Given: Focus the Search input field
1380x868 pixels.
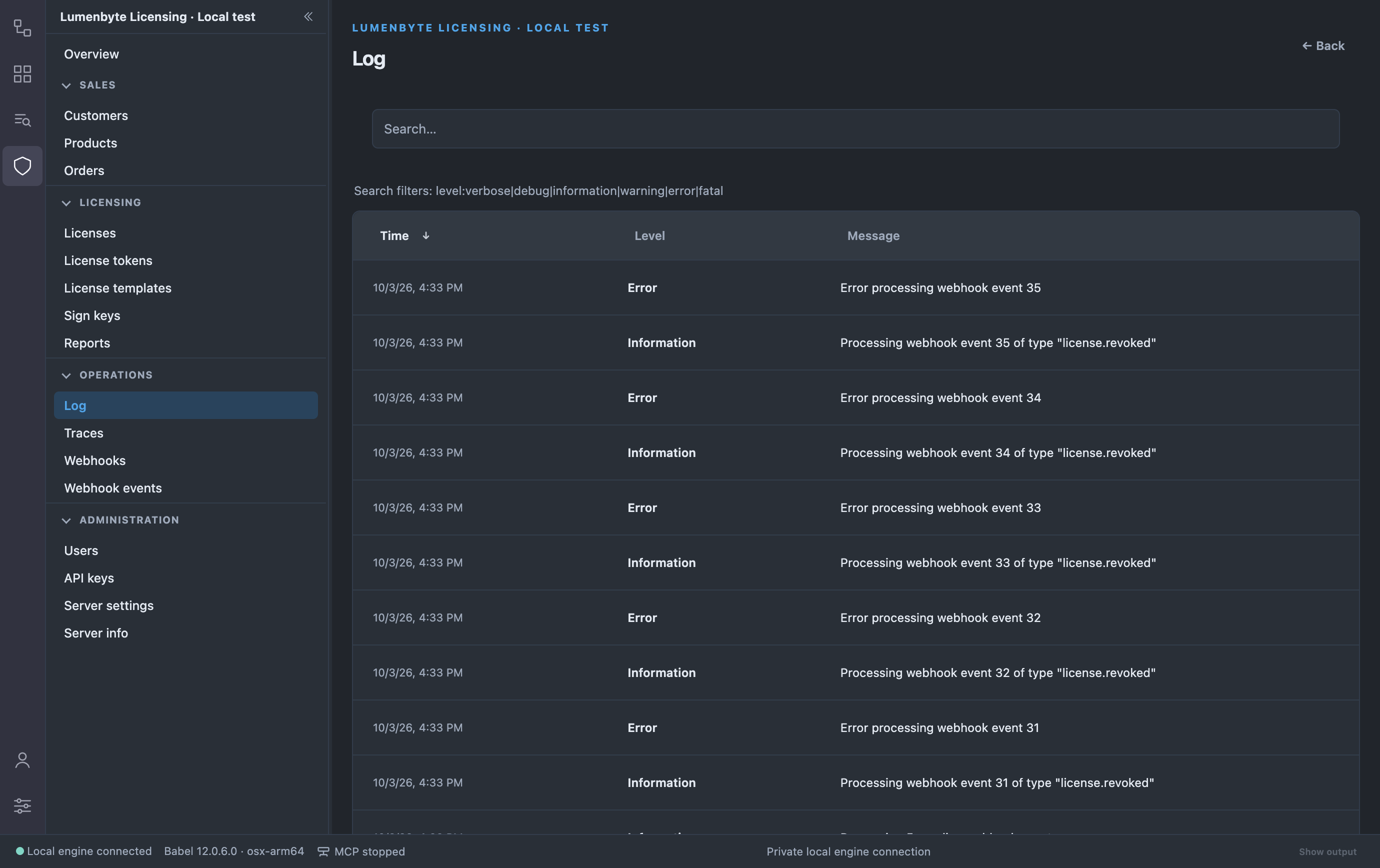Looking at the screenshot, I should coord(855,129).
